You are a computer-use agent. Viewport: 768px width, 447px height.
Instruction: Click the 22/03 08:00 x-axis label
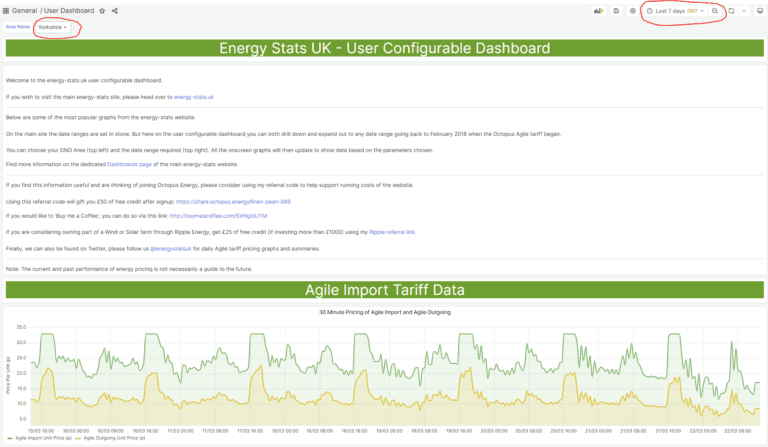tap(738, 431)
